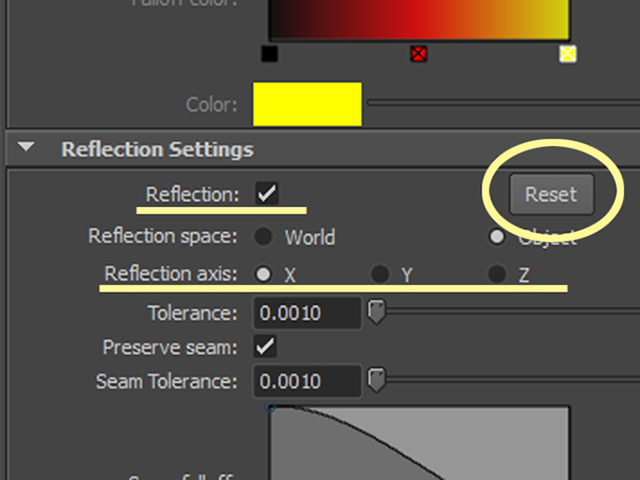640x480 pixels.
Task: Choose Z reflection axis
Action: (x=497, y=274)
